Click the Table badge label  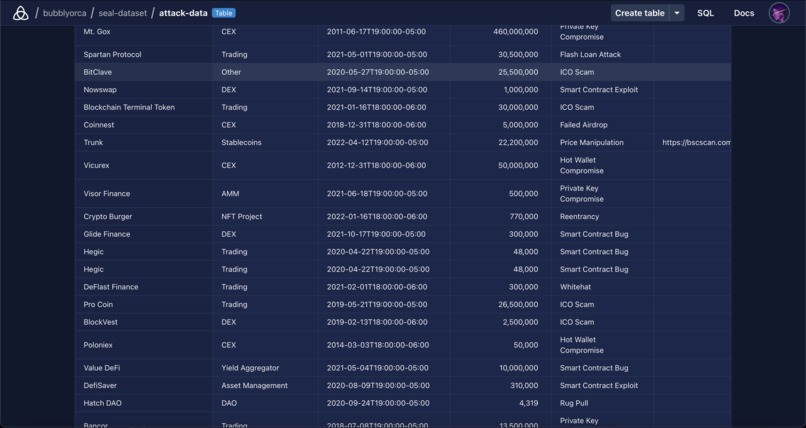point(224,13)
